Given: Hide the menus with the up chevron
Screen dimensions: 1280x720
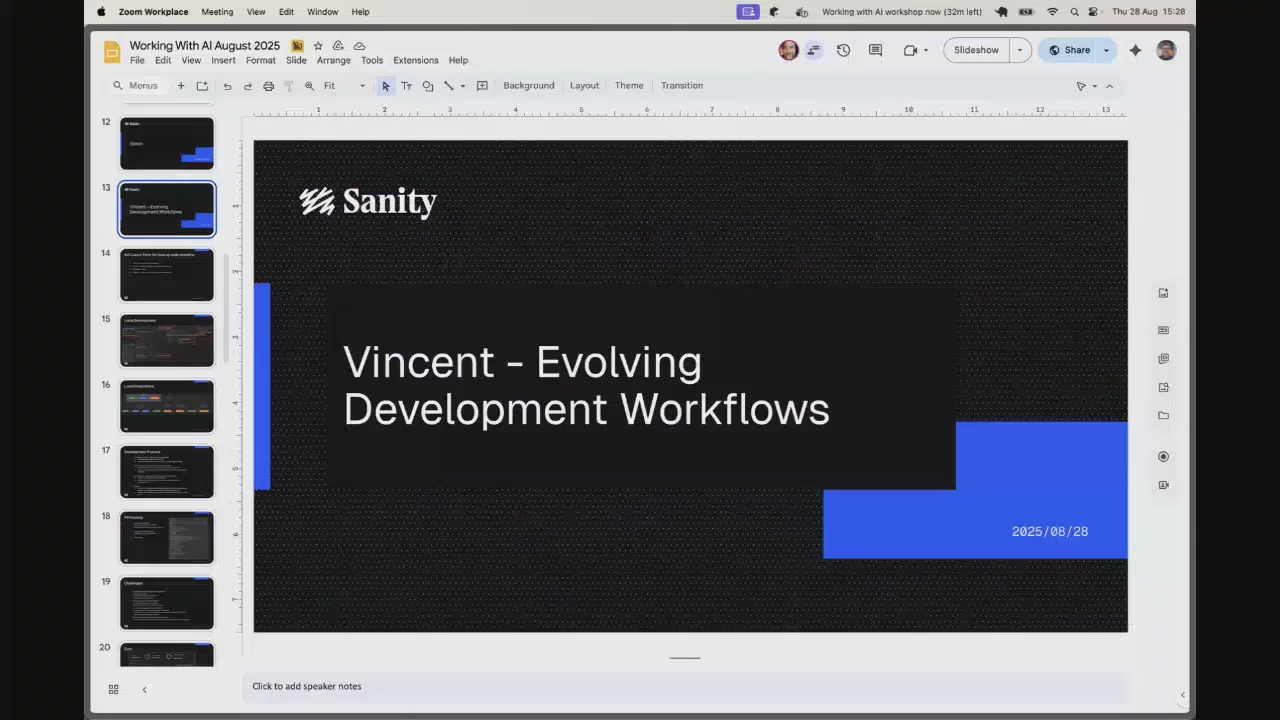Looking at the screenshot, I should 1109,86.
